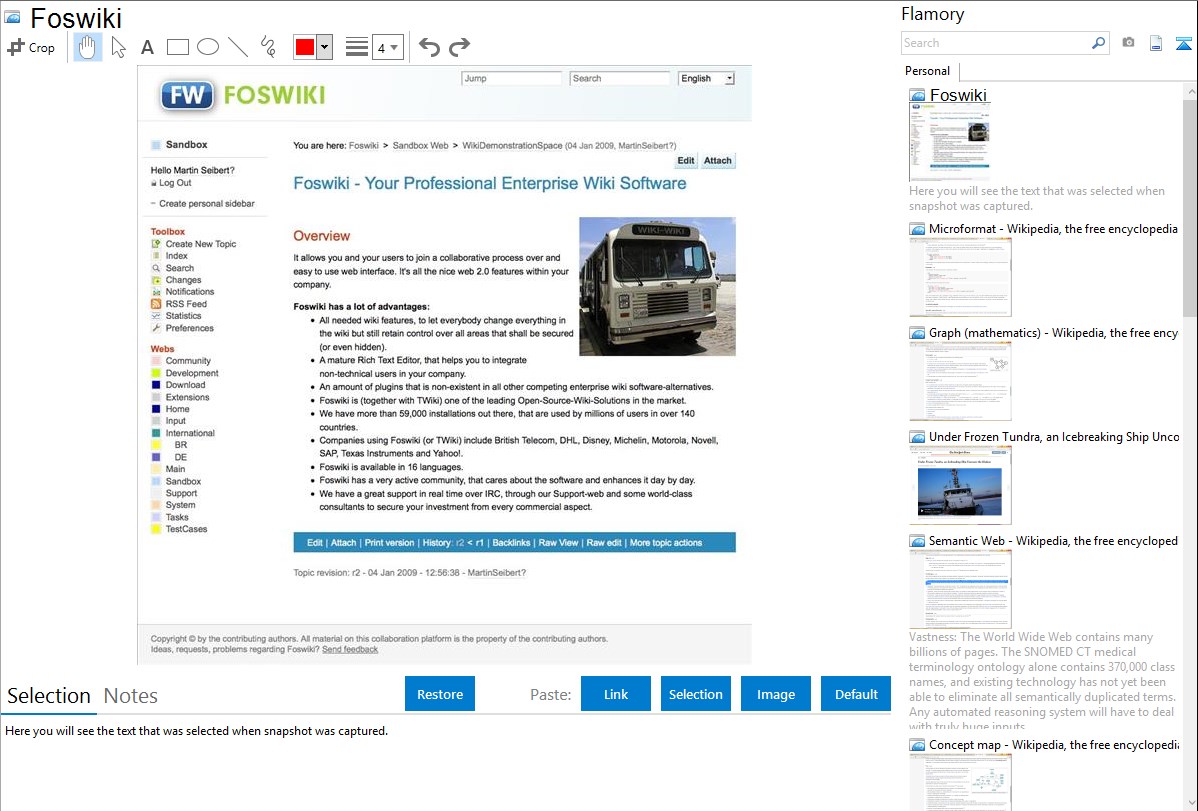This screenshot has width=1198, height=811.
Task: Select the Microformat snapshot thumbnail
Action: (x=960, y=277)
